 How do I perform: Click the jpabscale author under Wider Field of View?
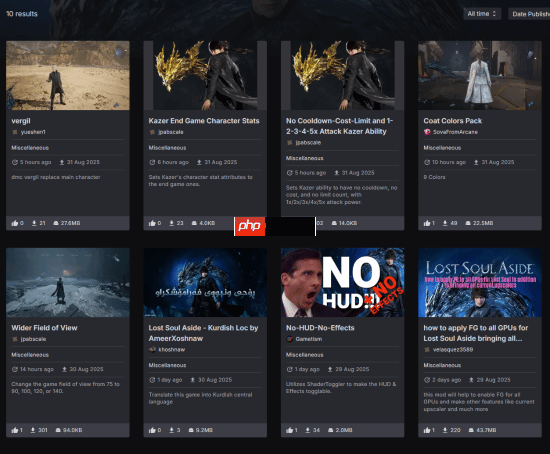(x=33, y=339)
